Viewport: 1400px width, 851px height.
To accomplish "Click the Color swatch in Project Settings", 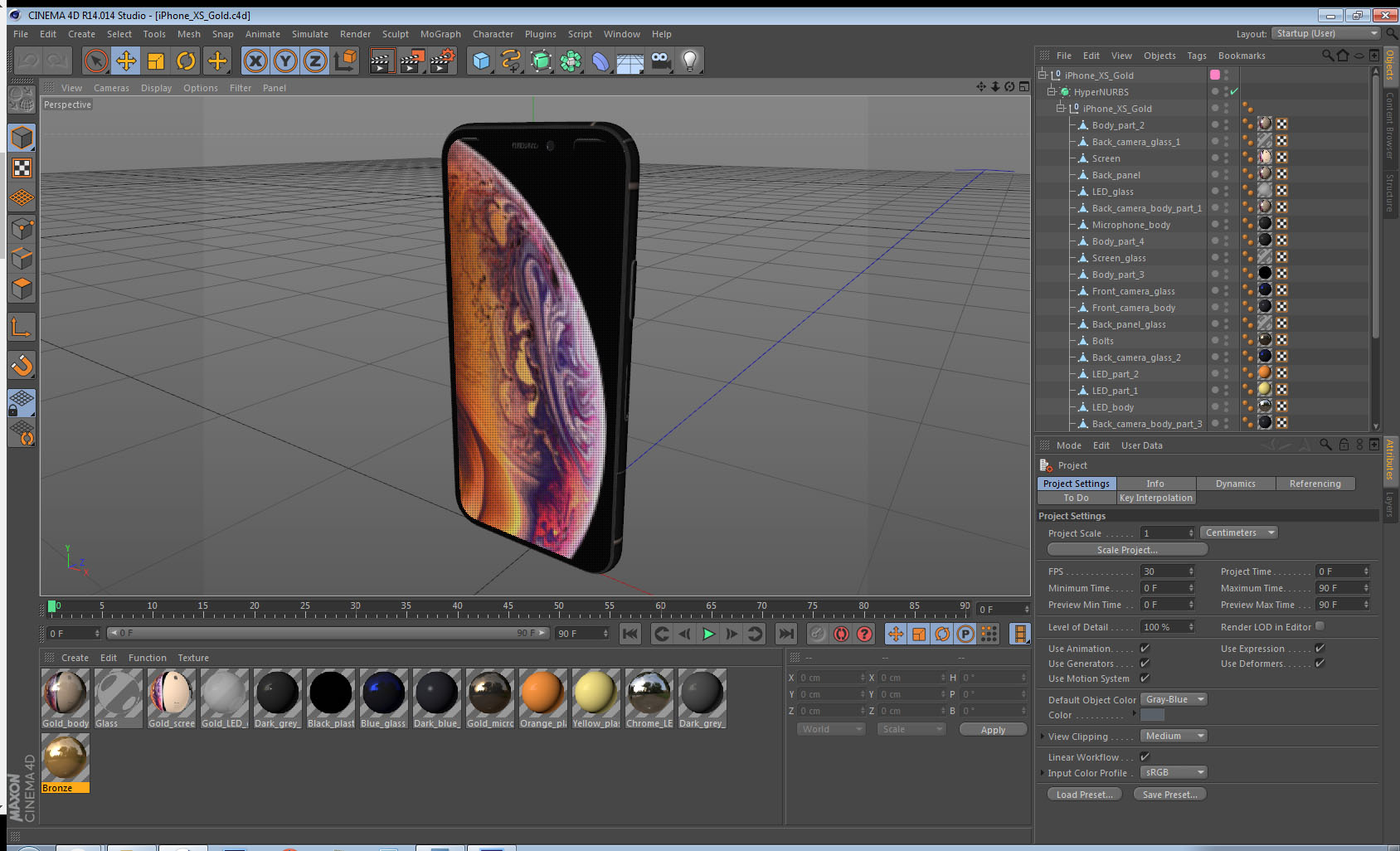I will click(x=1152, y=714).
